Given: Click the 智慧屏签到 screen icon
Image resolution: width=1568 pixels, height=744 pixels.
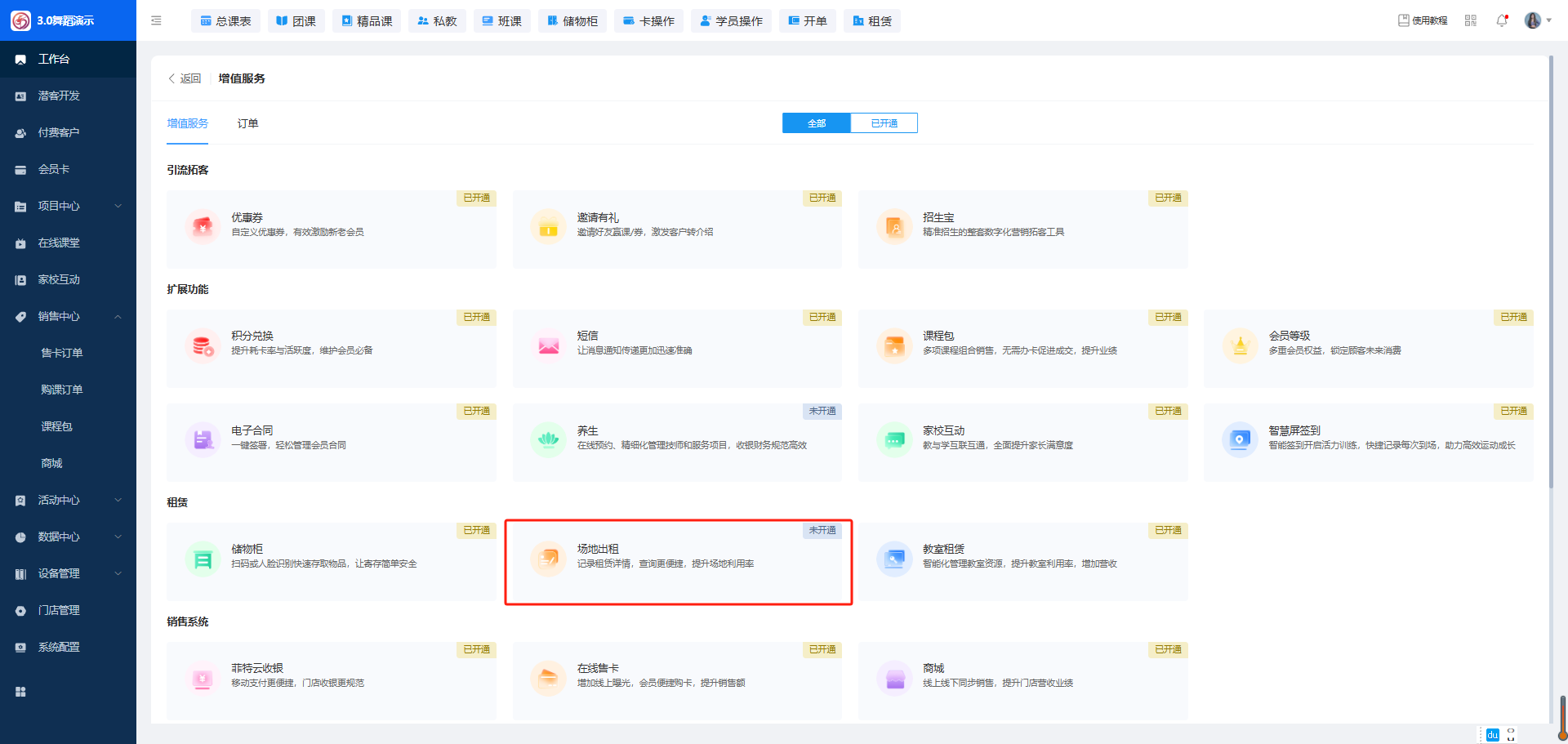Looking at the screenshot, I should 1239,439.
